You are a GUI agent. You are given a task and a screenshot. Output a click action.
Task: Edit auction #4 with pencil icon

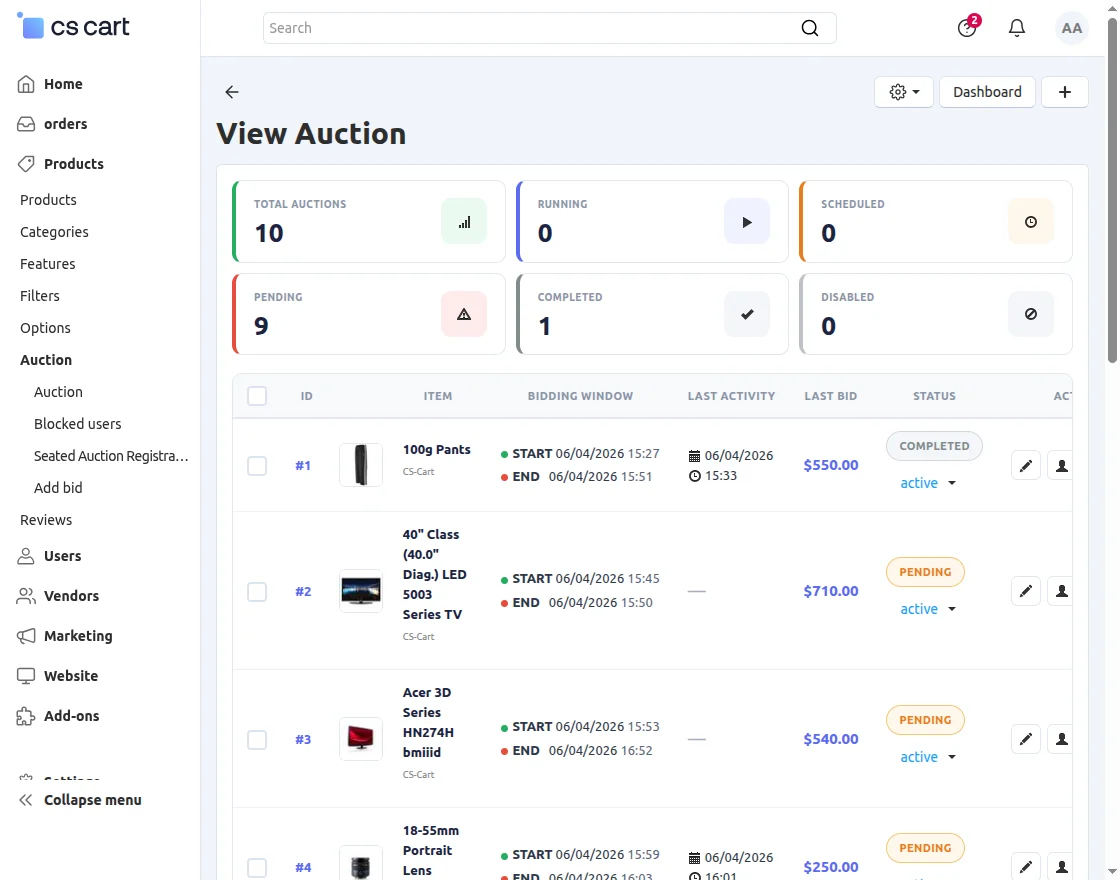(1026, 866)
